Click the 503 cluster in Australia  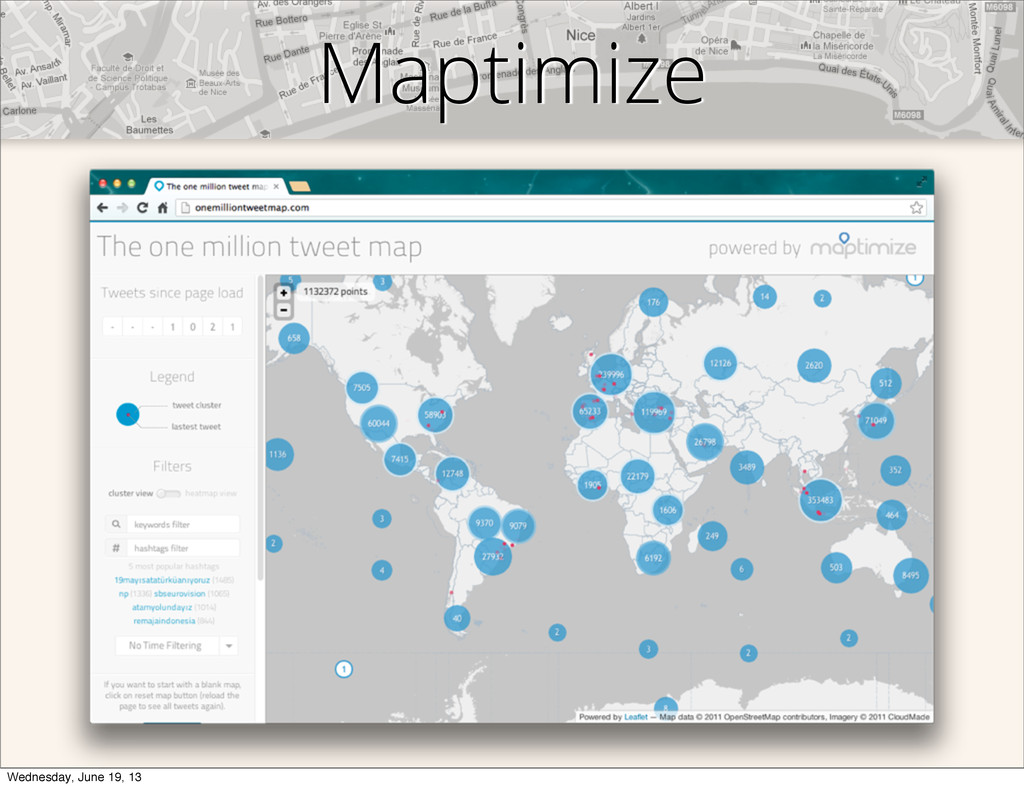pos(836,567)
